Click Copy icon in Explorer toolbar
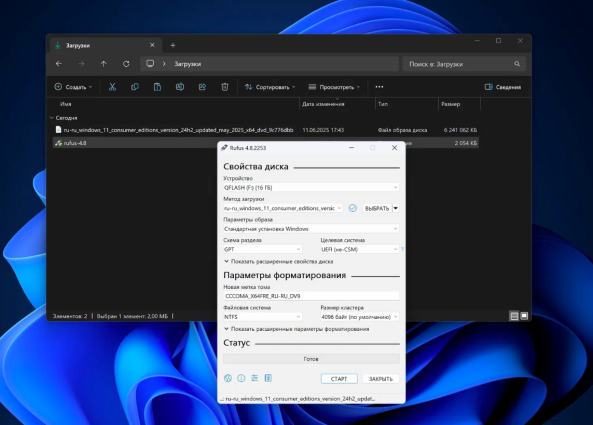The height and width of the screenshot is (425, 593). coord(135,87)
